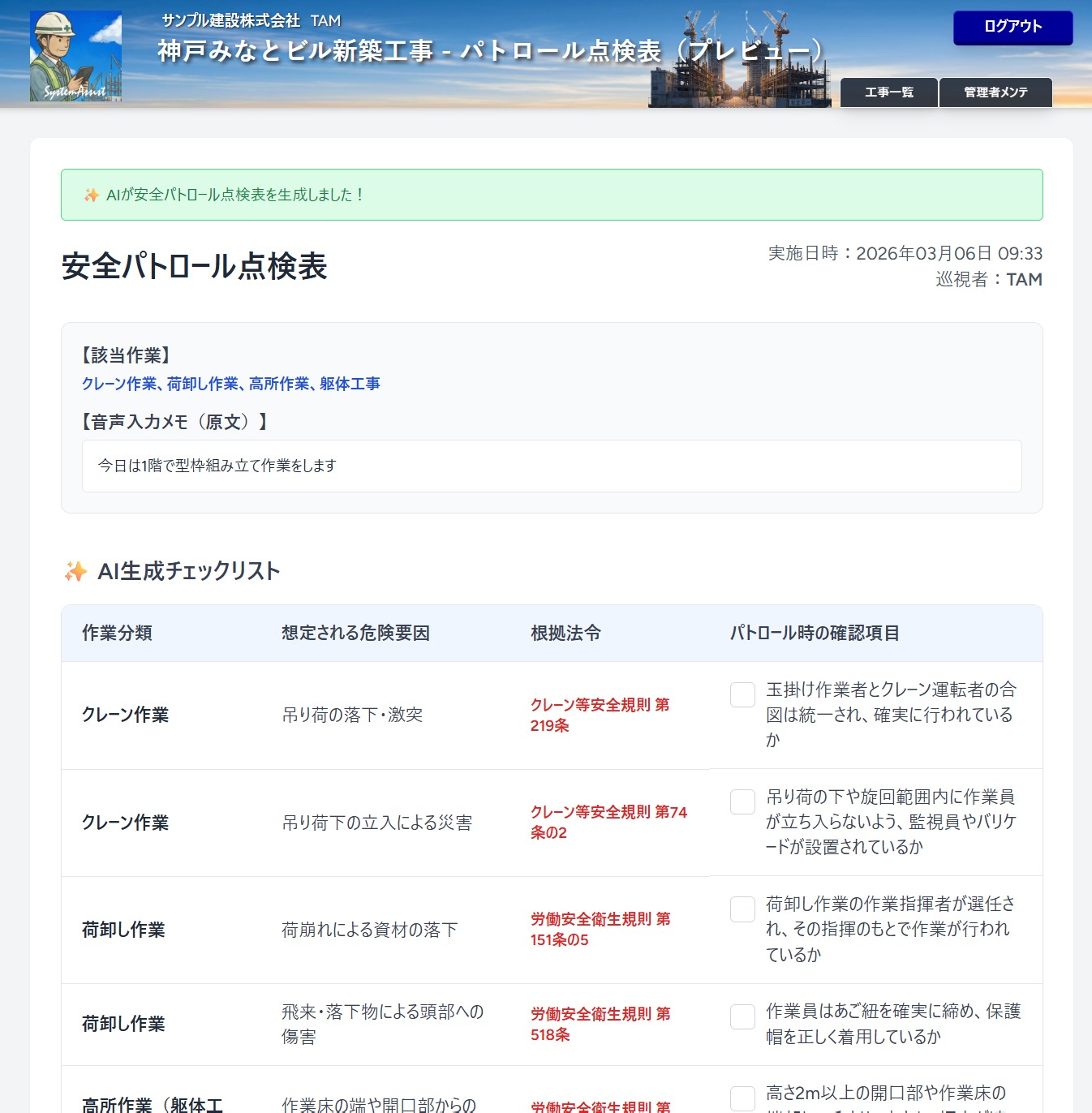Click the クレーン作業、荷卸し作業 applicable work link
This screenshot has height=1113, width=1092.
(x=230, y=384)
